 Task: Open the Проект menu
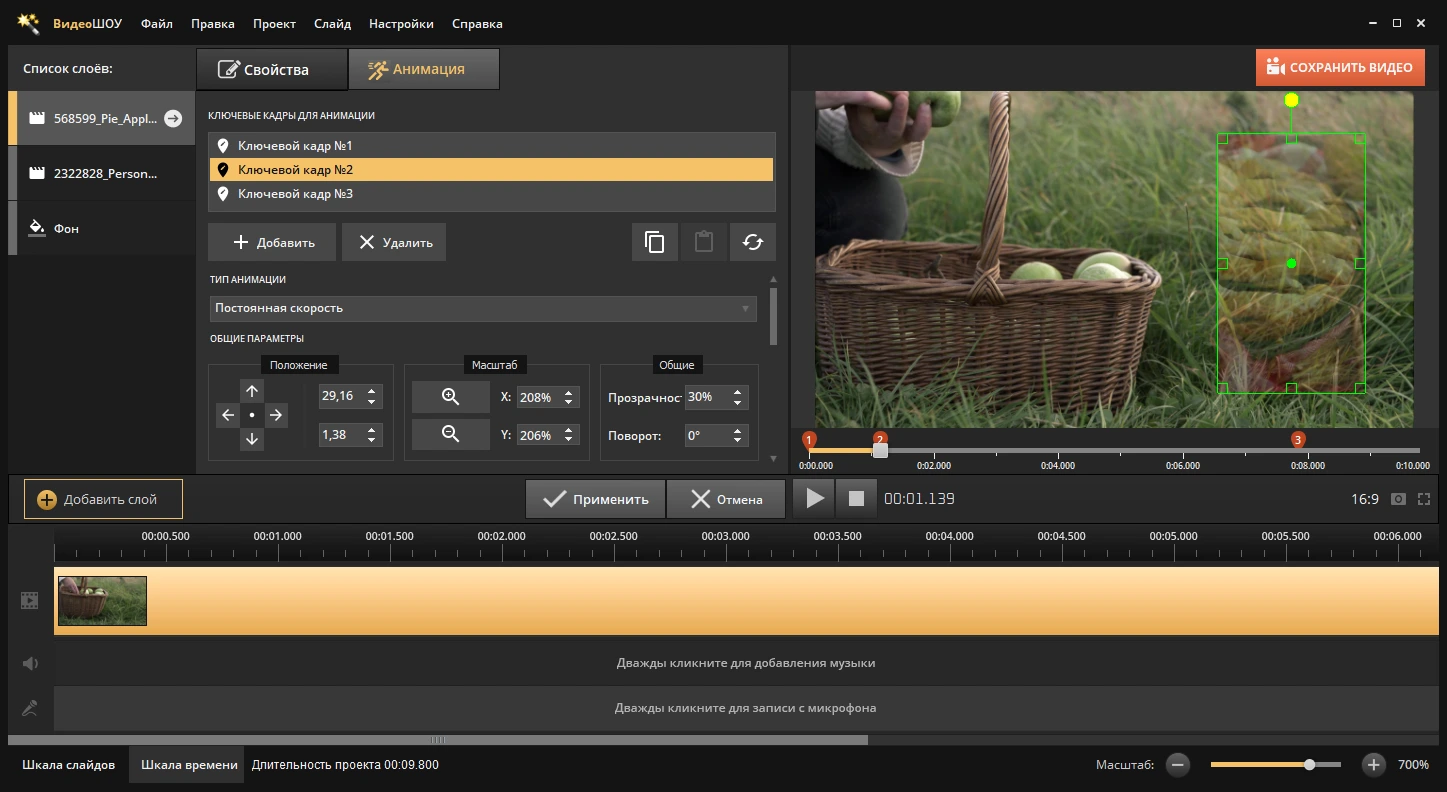274,23
